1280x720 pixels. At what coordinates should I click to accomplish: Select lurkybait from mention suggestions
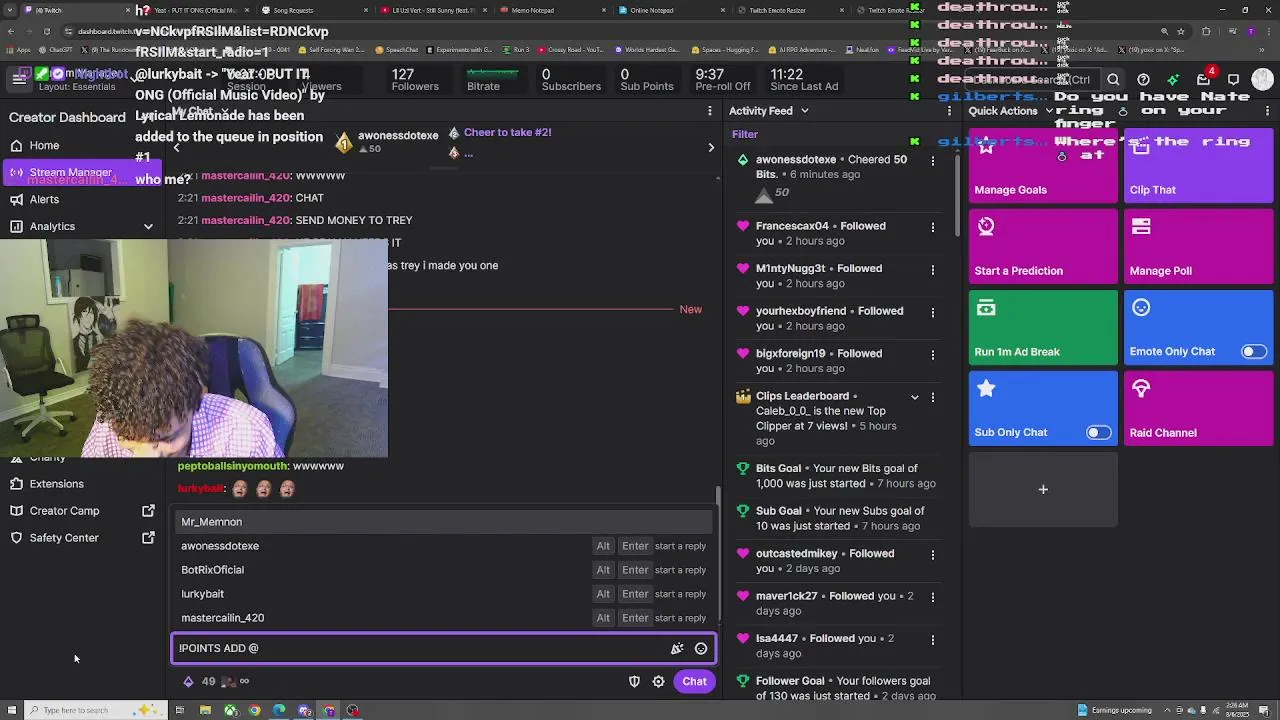tap(443, 594)
